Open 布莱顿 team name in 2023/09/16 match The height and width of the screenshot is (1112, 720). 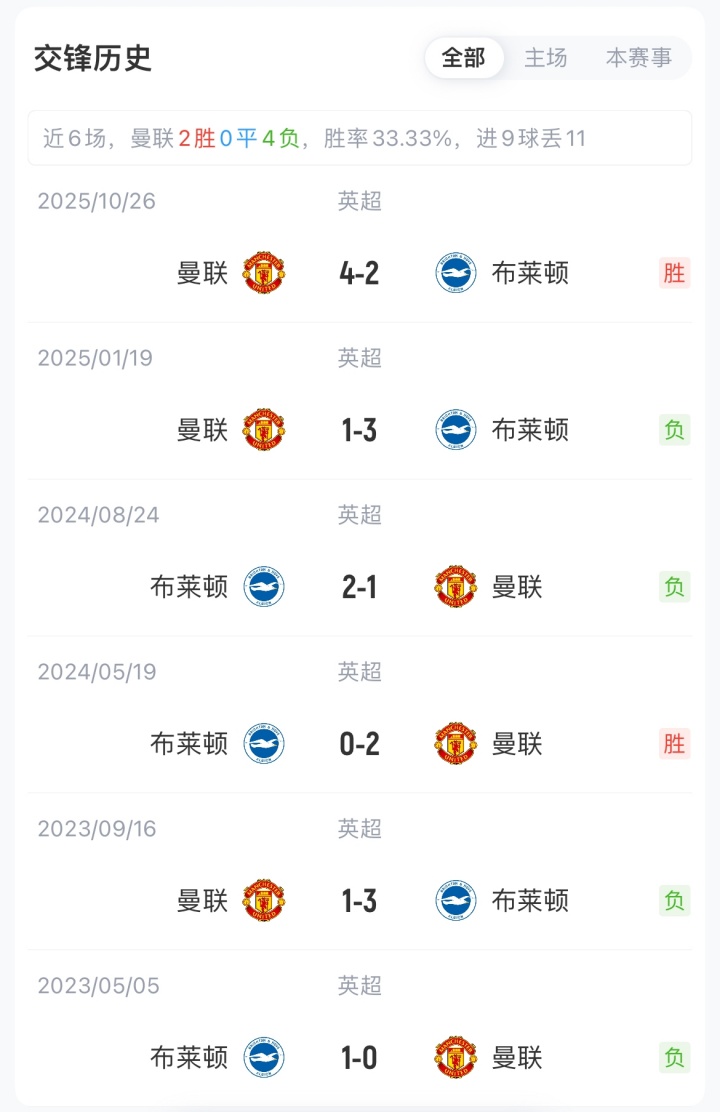pyautogui.click(x=530, y=901)
